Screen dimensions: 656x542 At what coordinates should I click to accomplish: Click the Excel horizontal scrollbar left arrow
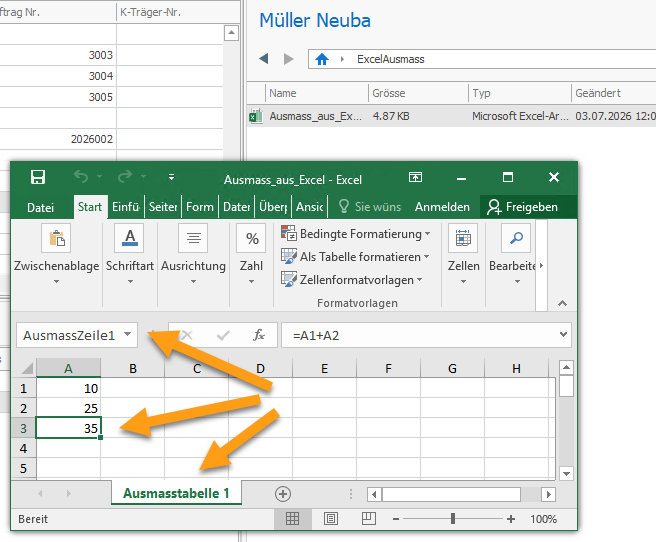click(374, 495)
